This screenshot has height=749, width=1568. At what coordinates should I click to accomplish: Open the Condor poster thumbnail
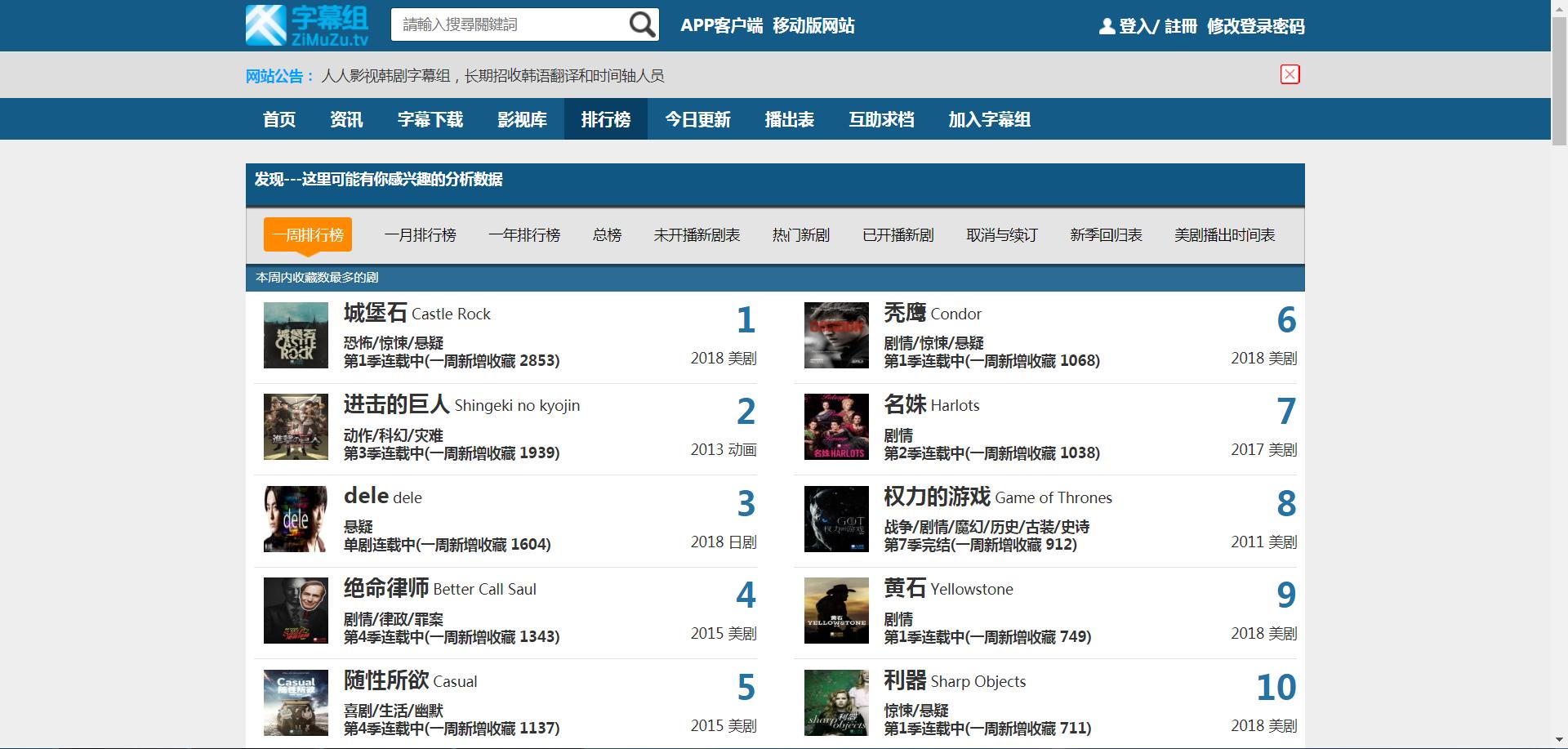[836, 336]
